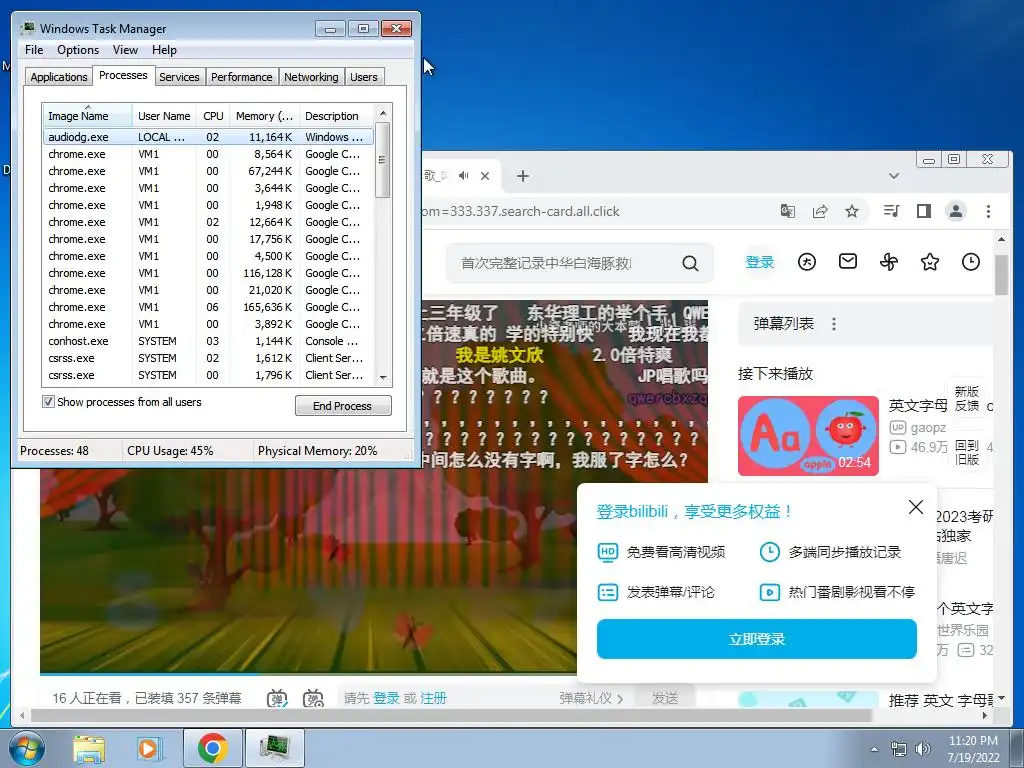Open the Chrome translate page icon

point(788,211)
